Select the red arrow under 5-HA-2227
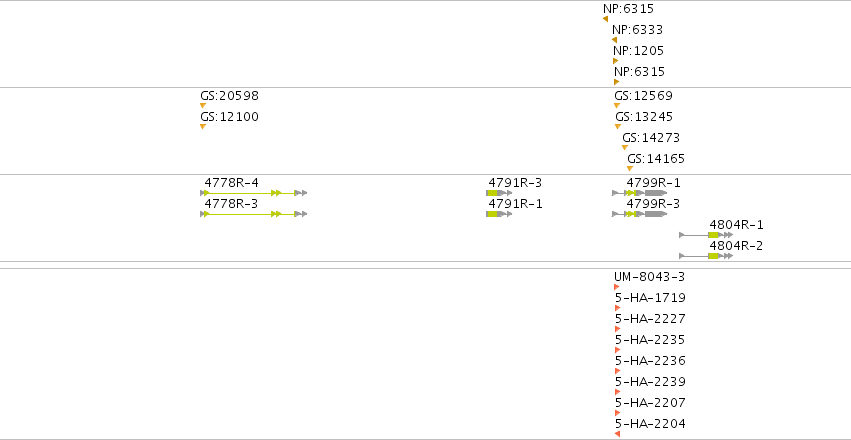 pyautogui.click(x=618, y=329)
